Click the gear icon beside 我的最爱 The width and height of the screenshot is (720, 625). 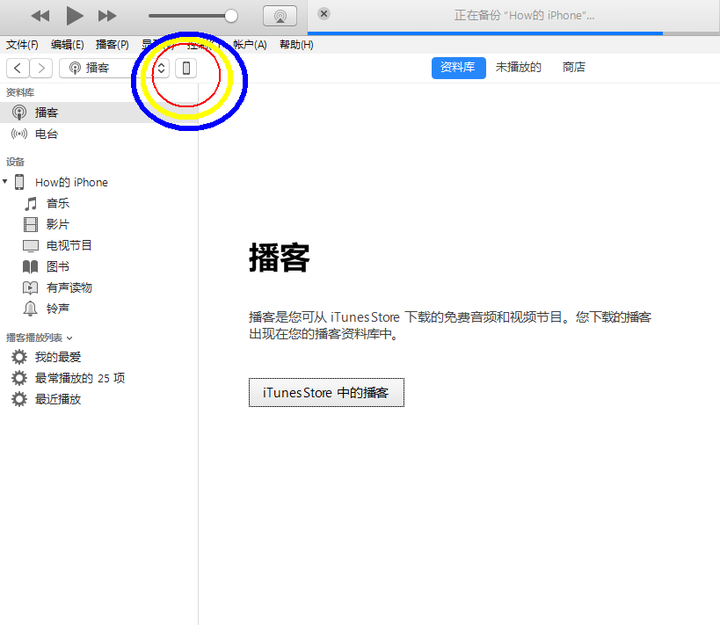(x=19, y=357)
